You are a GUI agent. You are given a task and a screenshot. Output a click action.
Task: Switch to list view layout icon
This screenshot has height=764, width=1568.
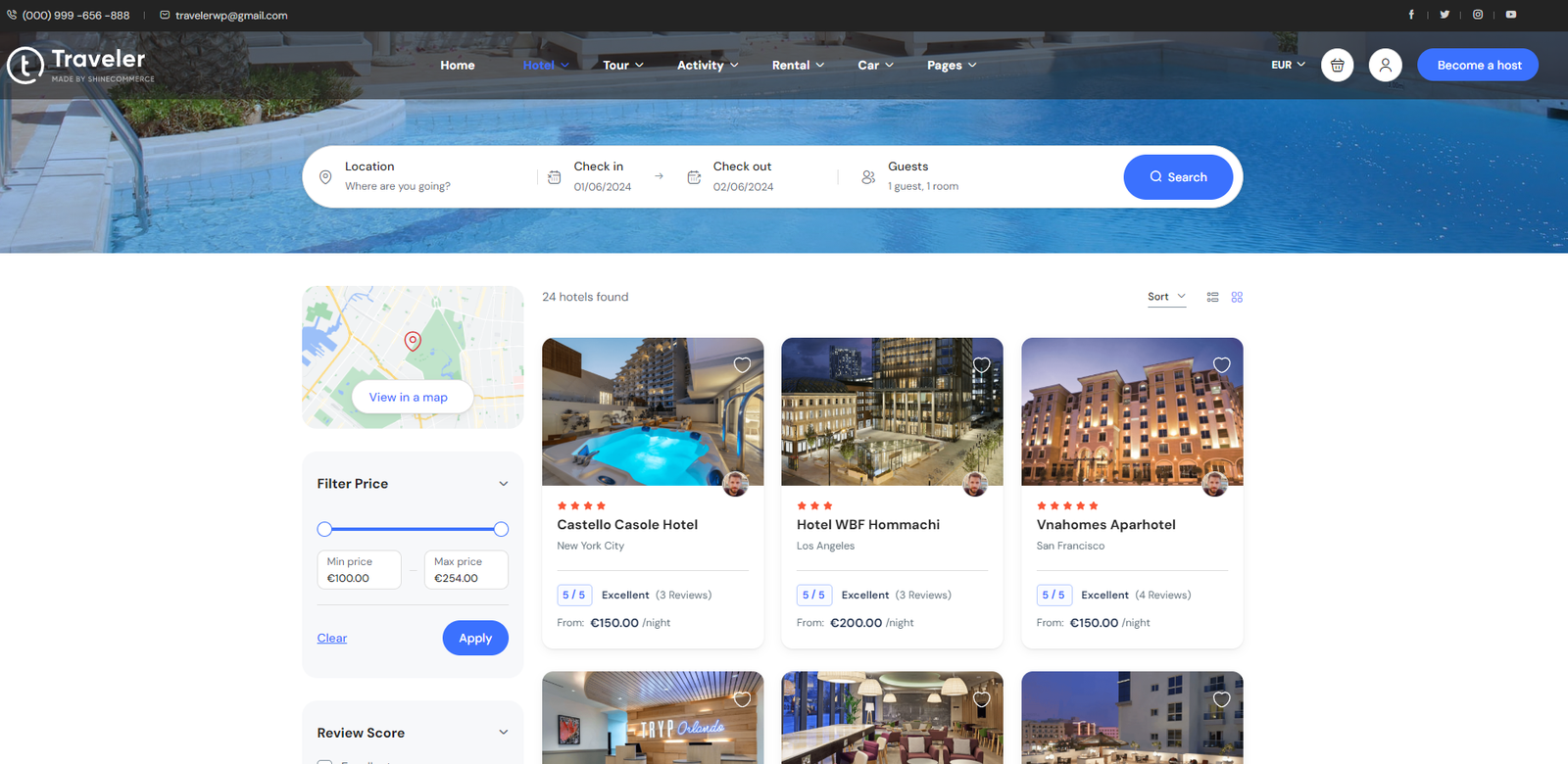[x=1212, y=297]
